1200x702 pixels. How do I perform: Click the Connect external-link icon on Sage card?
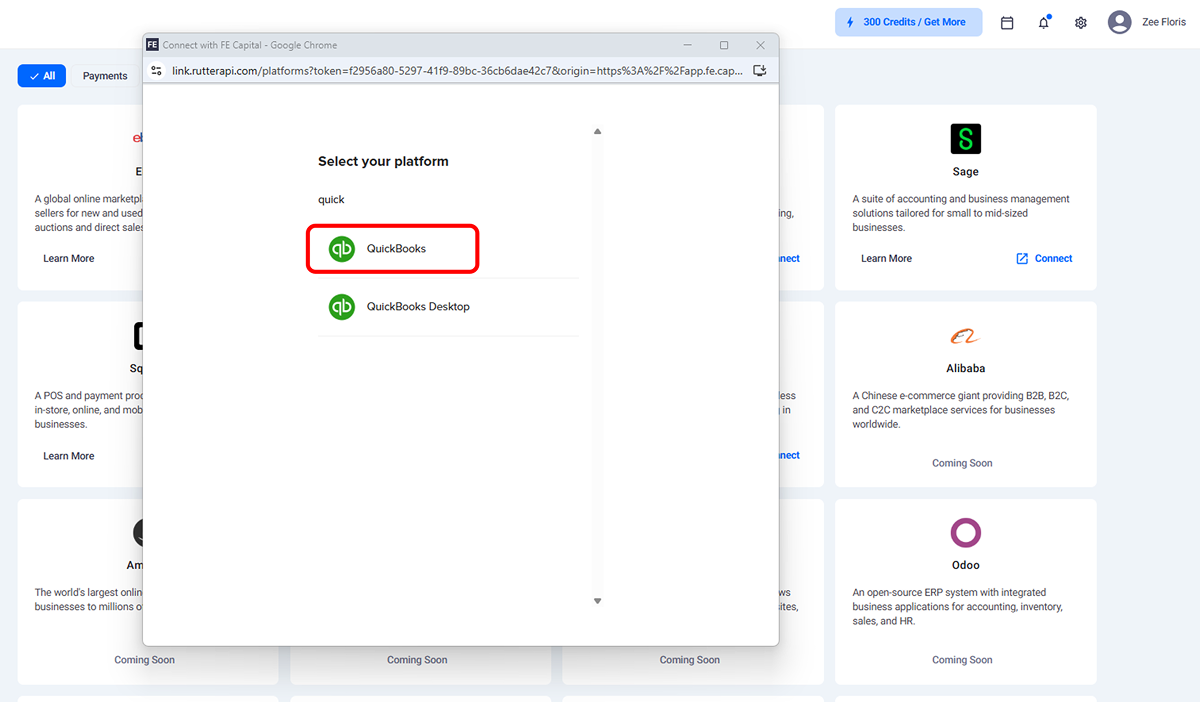1022,259
